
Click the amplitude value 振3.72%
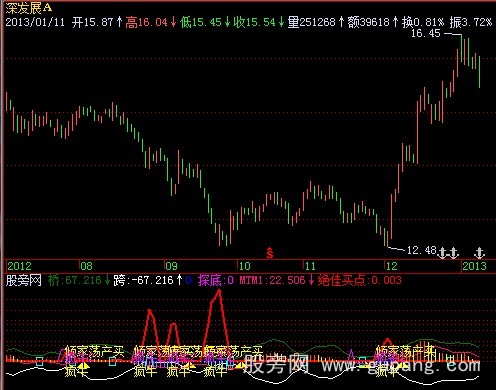[x=471, y=22]
